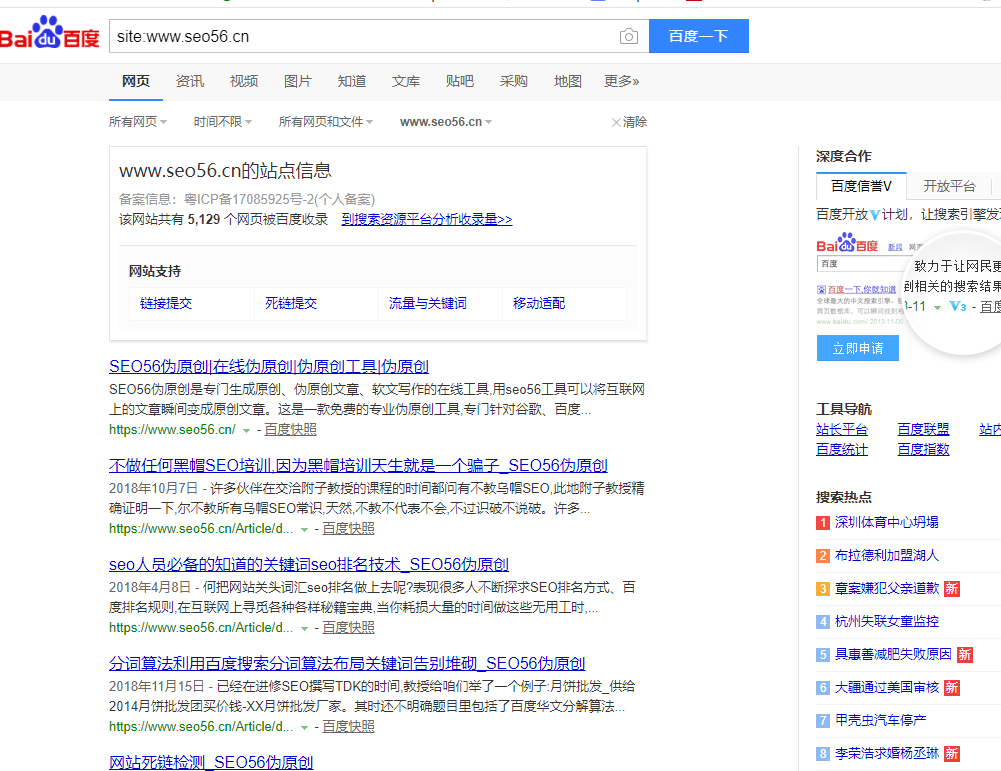Open 百度快照 under 黑帽SEO培训 result
The image size is (1001, 771).
pos(349,528)
